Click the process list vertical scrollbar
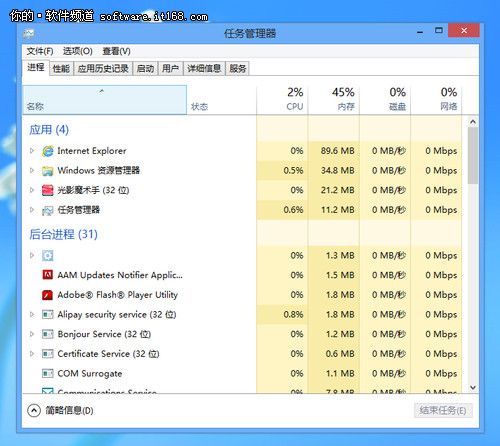The width and height of the screenshot is (500, 446). (473, 255)
